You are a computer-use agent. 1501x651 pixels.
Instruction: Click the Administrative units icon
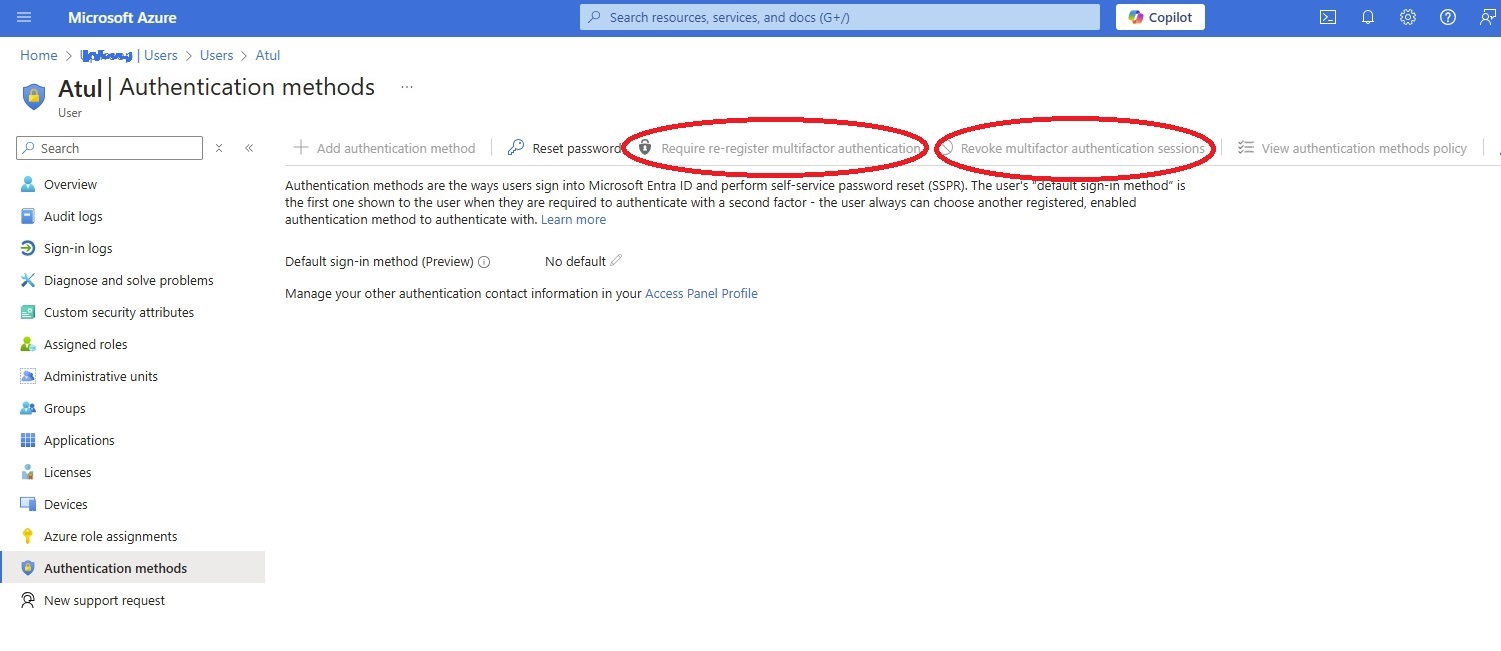(28, 376)
